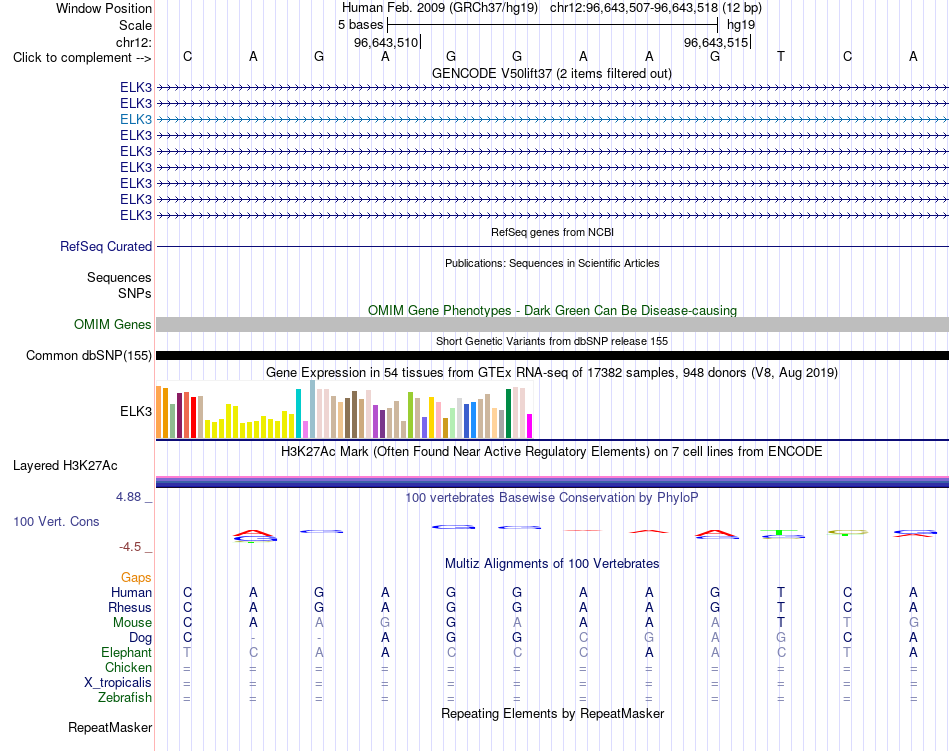Image resolution: width=950 pixels, height=751 pixels.
Task: Click the Rhesus species label
Action: pos(130,607)
